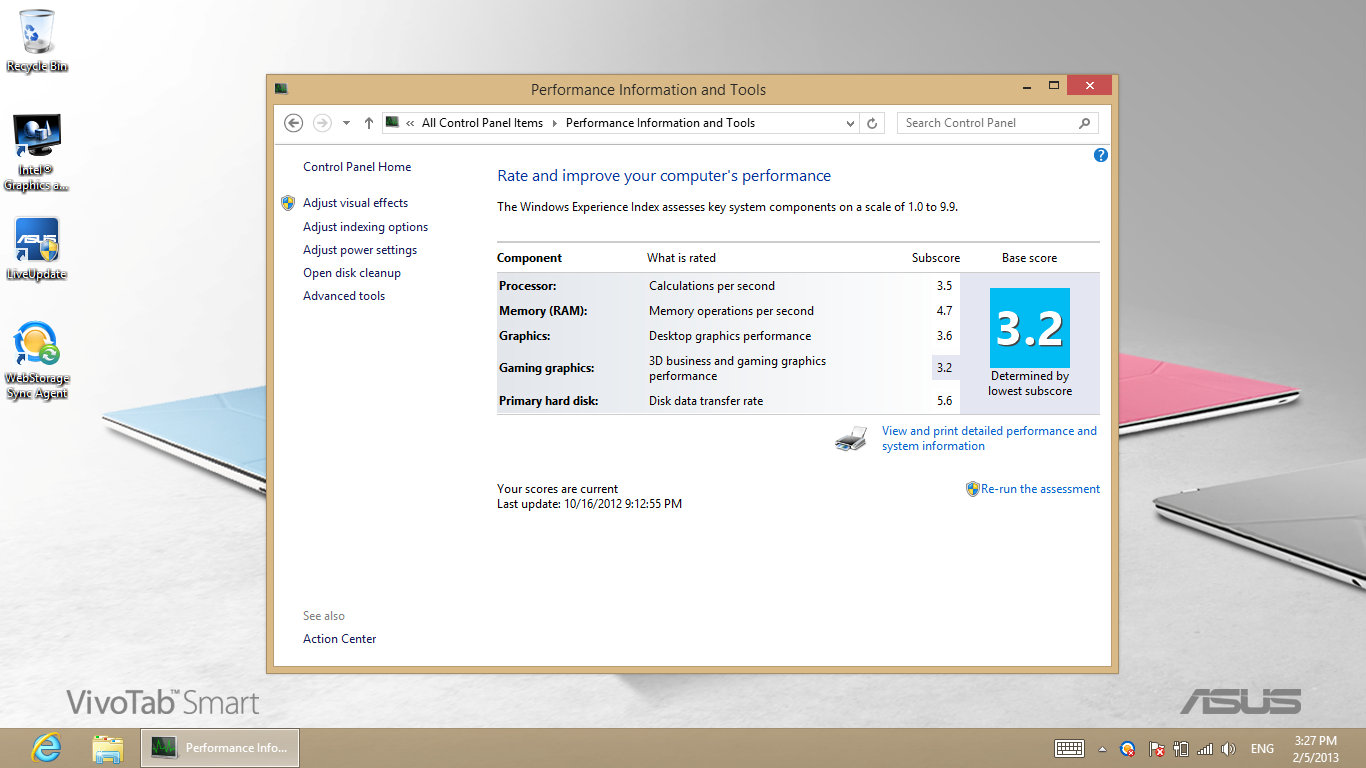Image resolution: width=1366 pixels, height=768 pixels.
Task: Click the WebStorage sync tray icon
Action: [x=1127, y=748]
